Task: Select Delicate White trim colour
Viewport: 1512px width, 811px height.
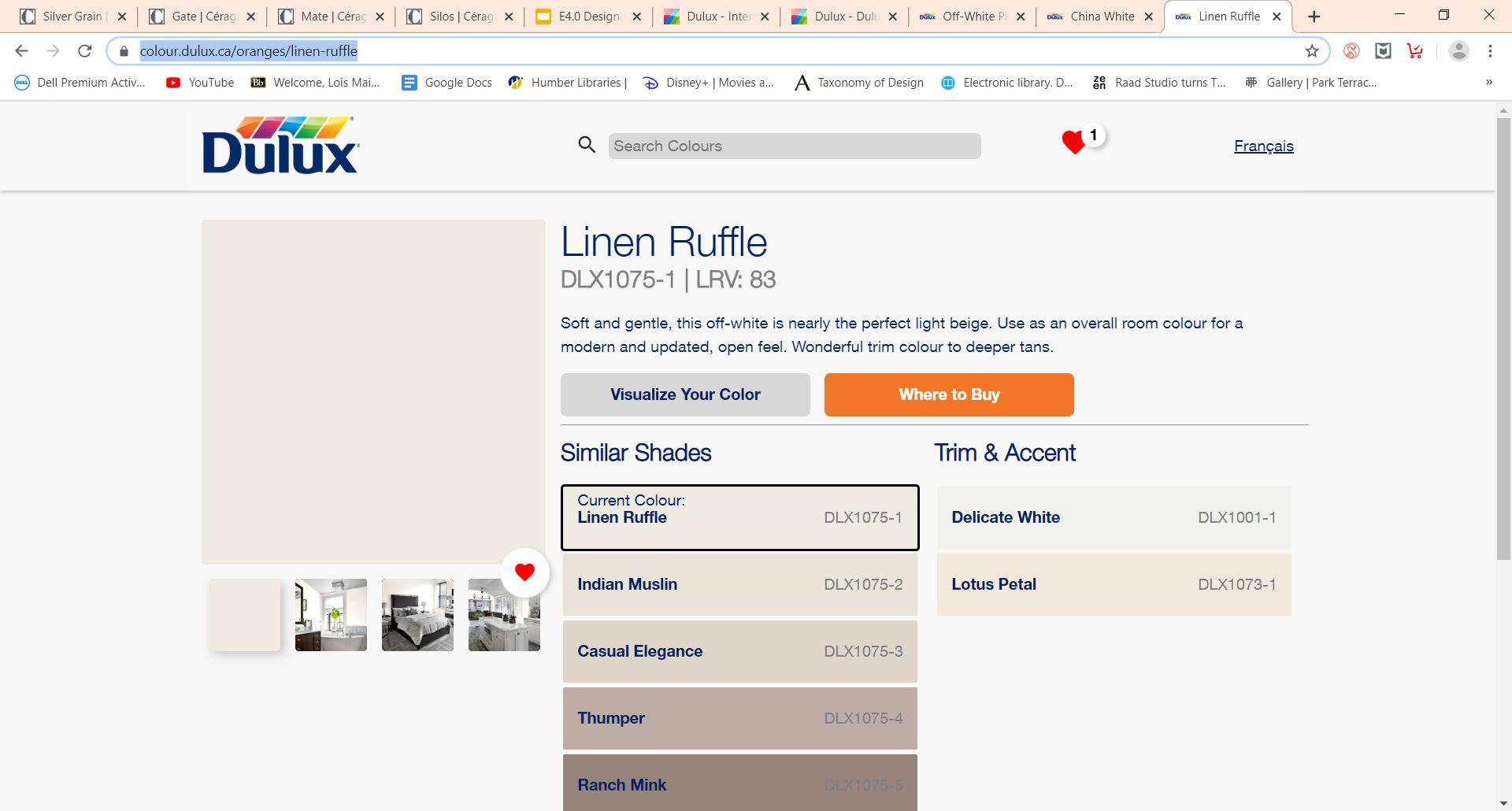Action: pos(1114,517)
